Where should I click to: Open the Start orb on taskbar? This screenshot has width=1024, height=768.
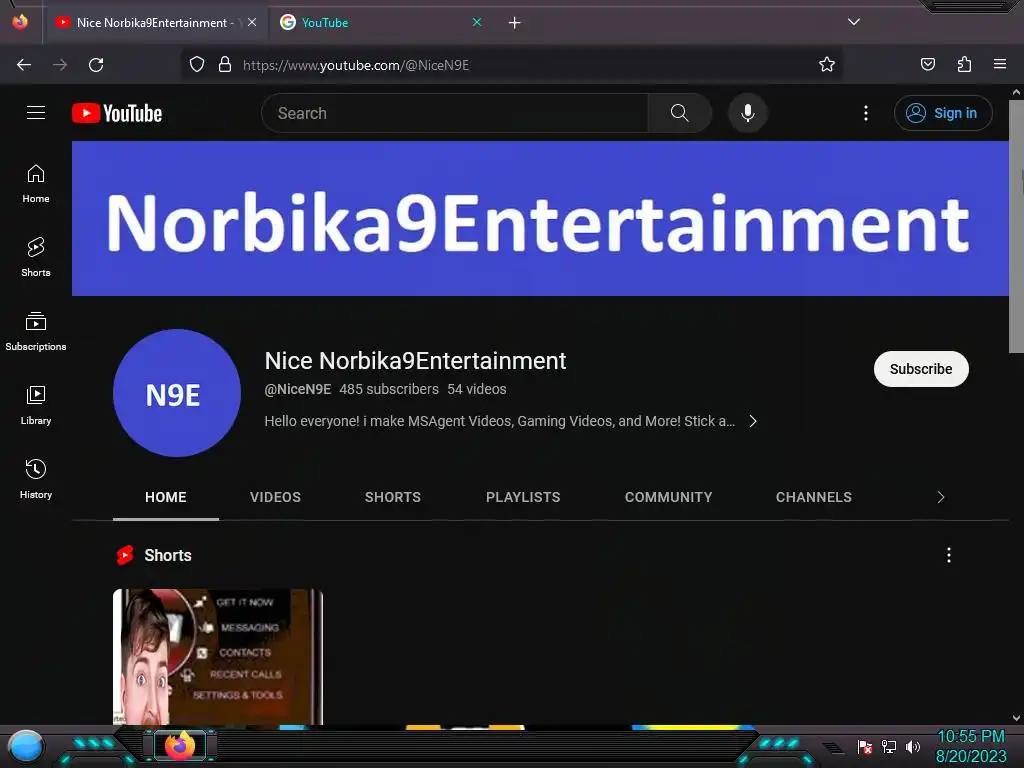(26, 748)
